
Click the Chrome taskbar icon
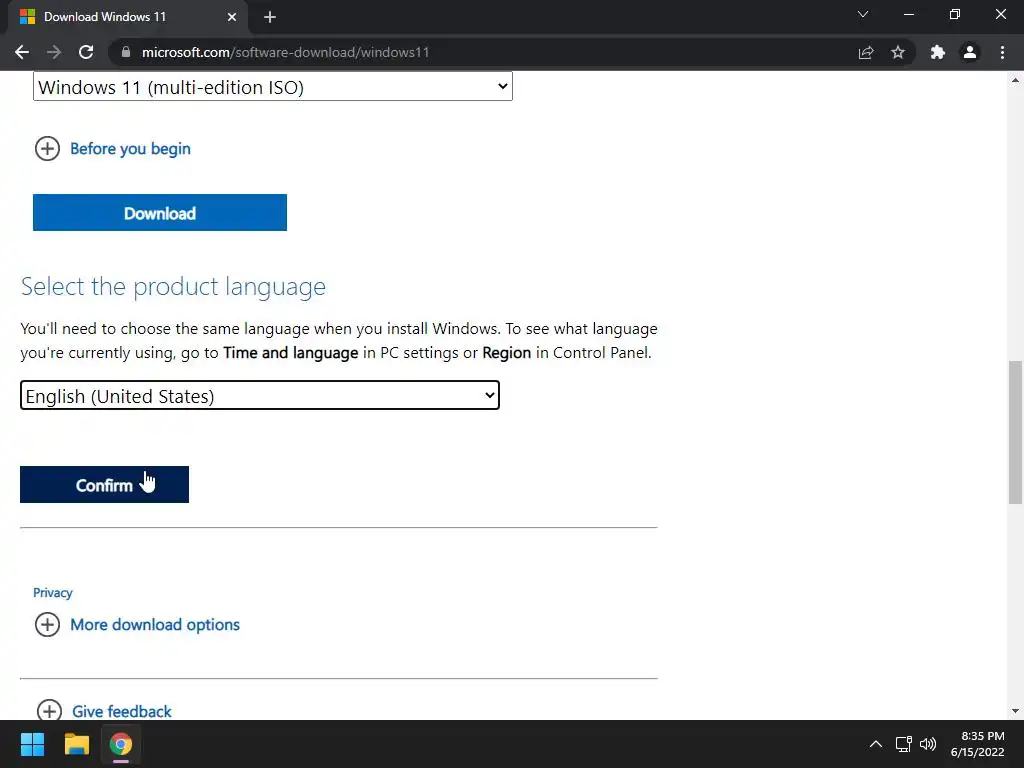click(121, 744)
